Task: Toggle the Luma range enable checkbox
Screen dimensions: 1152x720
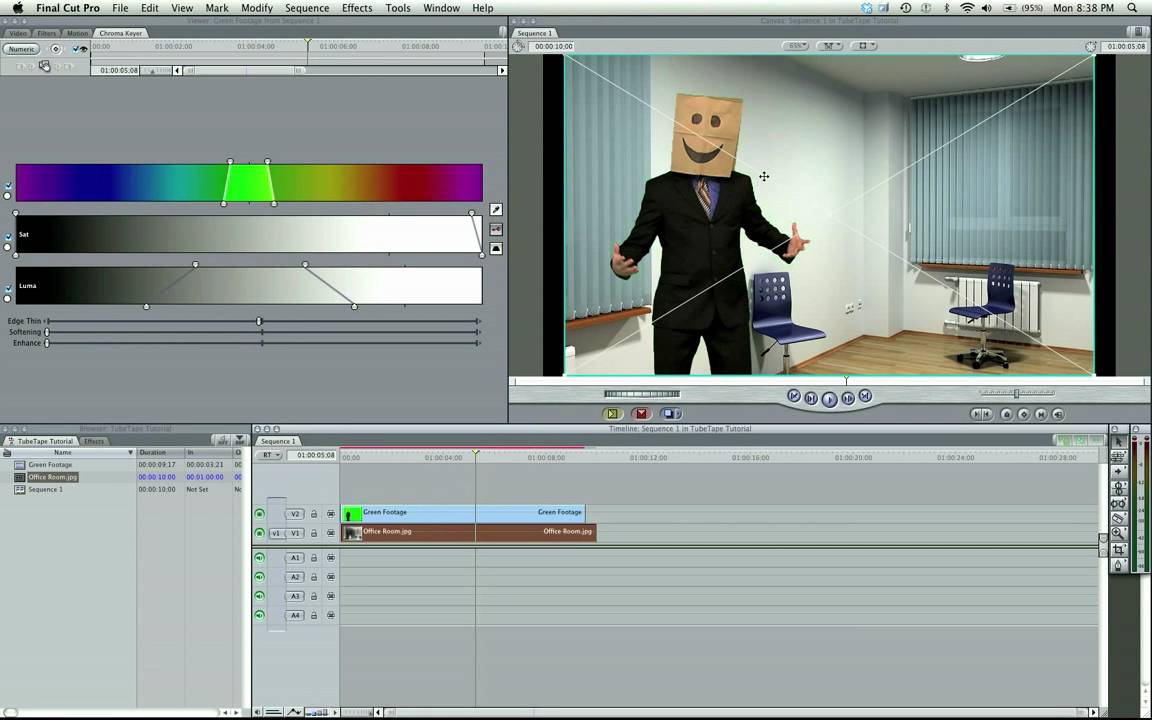Action: (8, 289)
